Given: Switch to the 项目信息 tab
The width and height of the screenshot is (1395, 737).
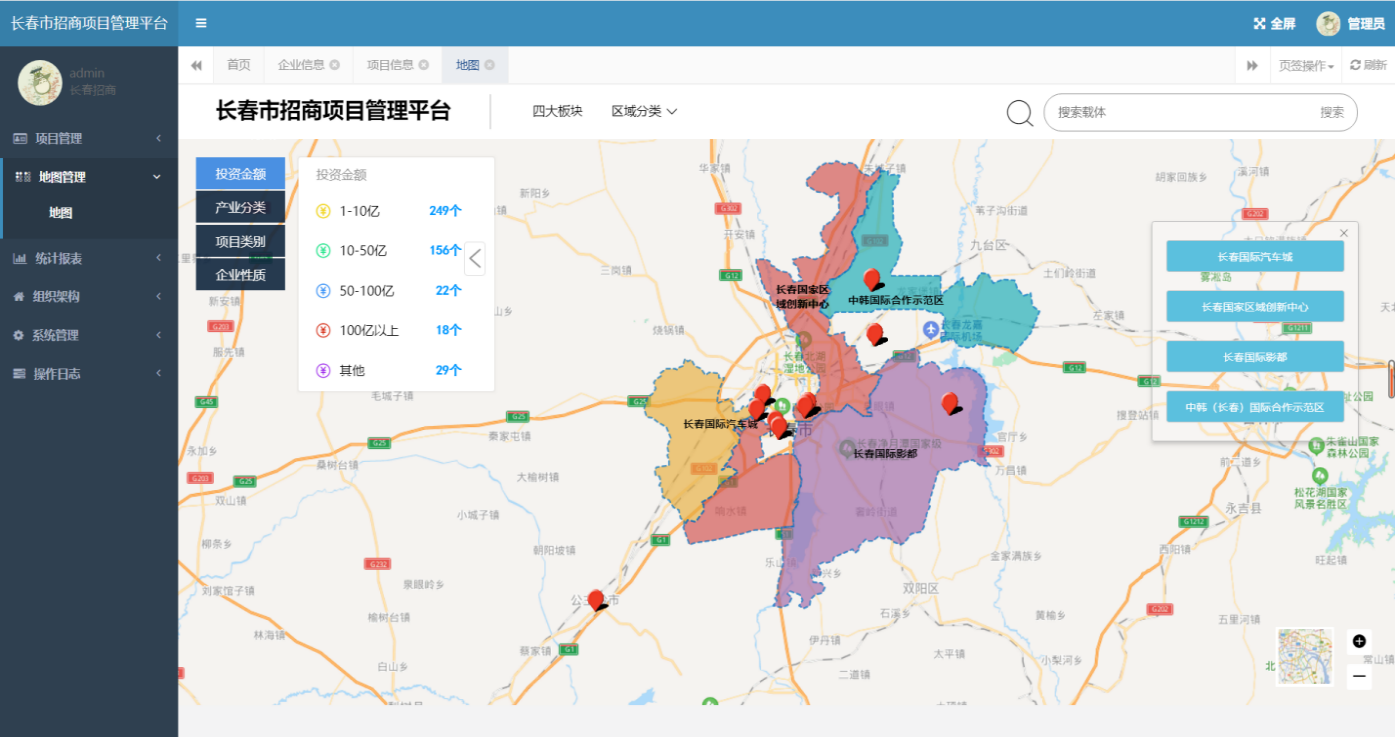Looking at the screenshot, I should pyautogui.click(x=390, y=65).
